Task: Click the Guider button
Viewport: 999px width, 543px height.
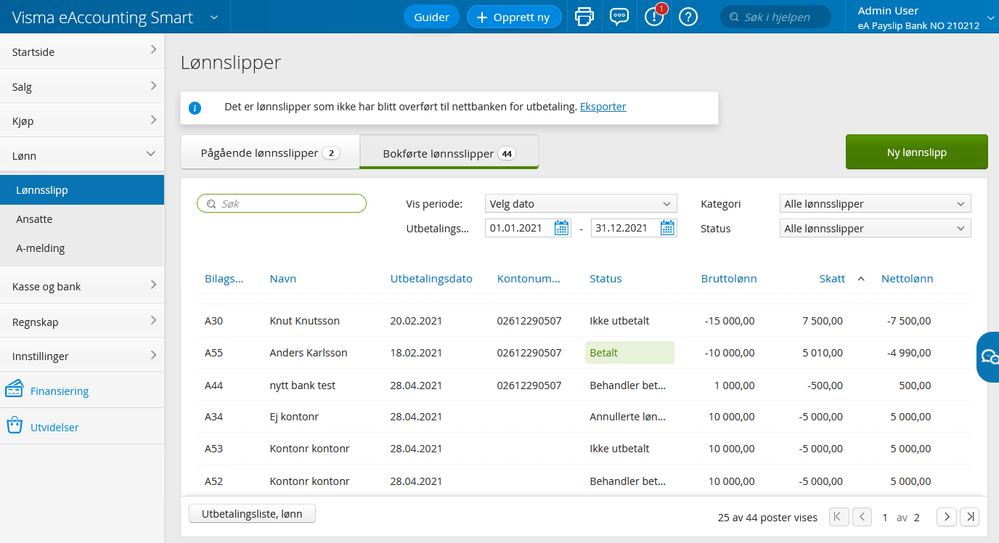Action: click(431, 17)
